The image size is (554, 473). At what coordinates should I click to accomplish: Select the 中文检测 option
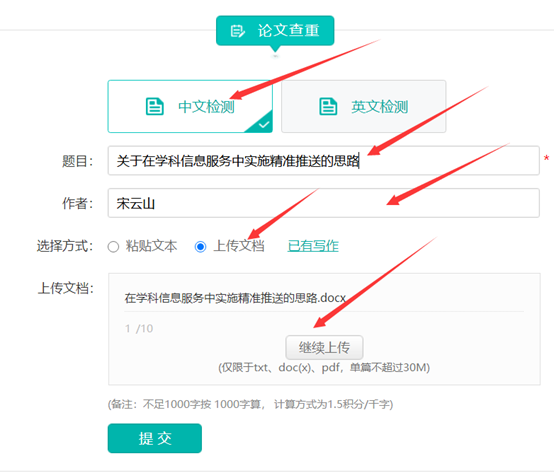pos(190,106)
